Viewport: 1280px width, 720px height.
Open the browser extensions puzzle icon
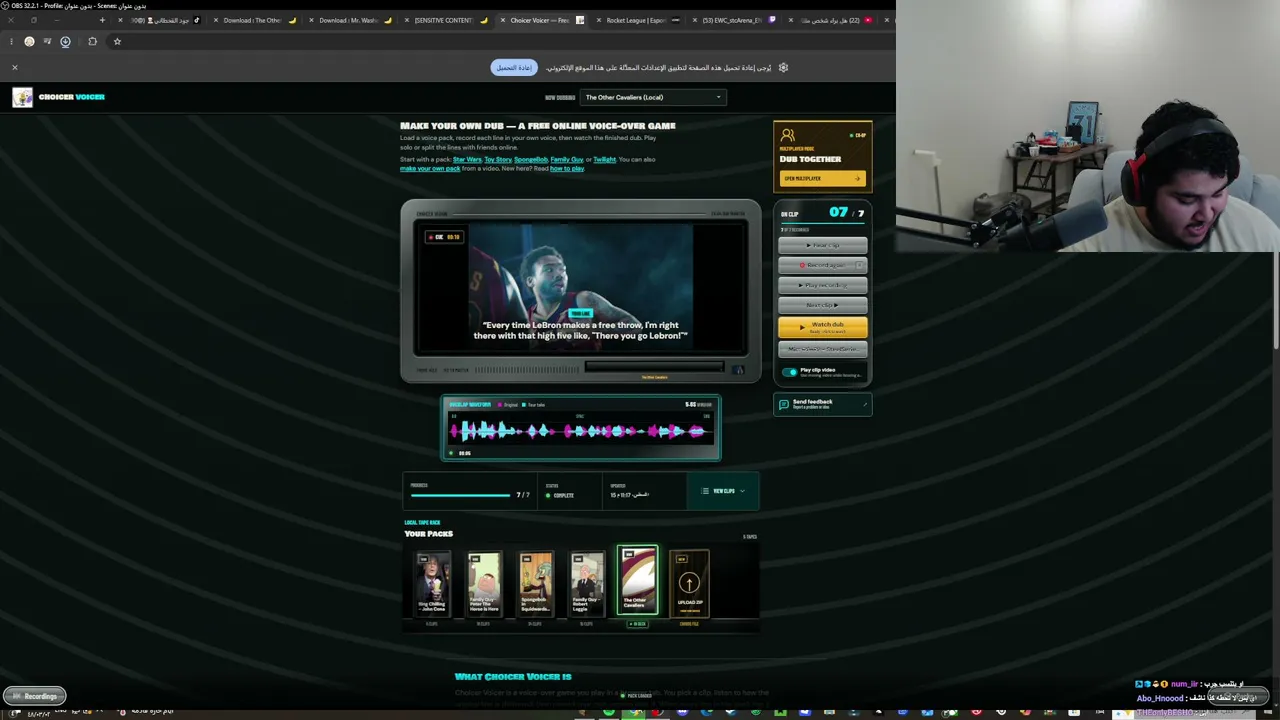(x=92, y=41)
